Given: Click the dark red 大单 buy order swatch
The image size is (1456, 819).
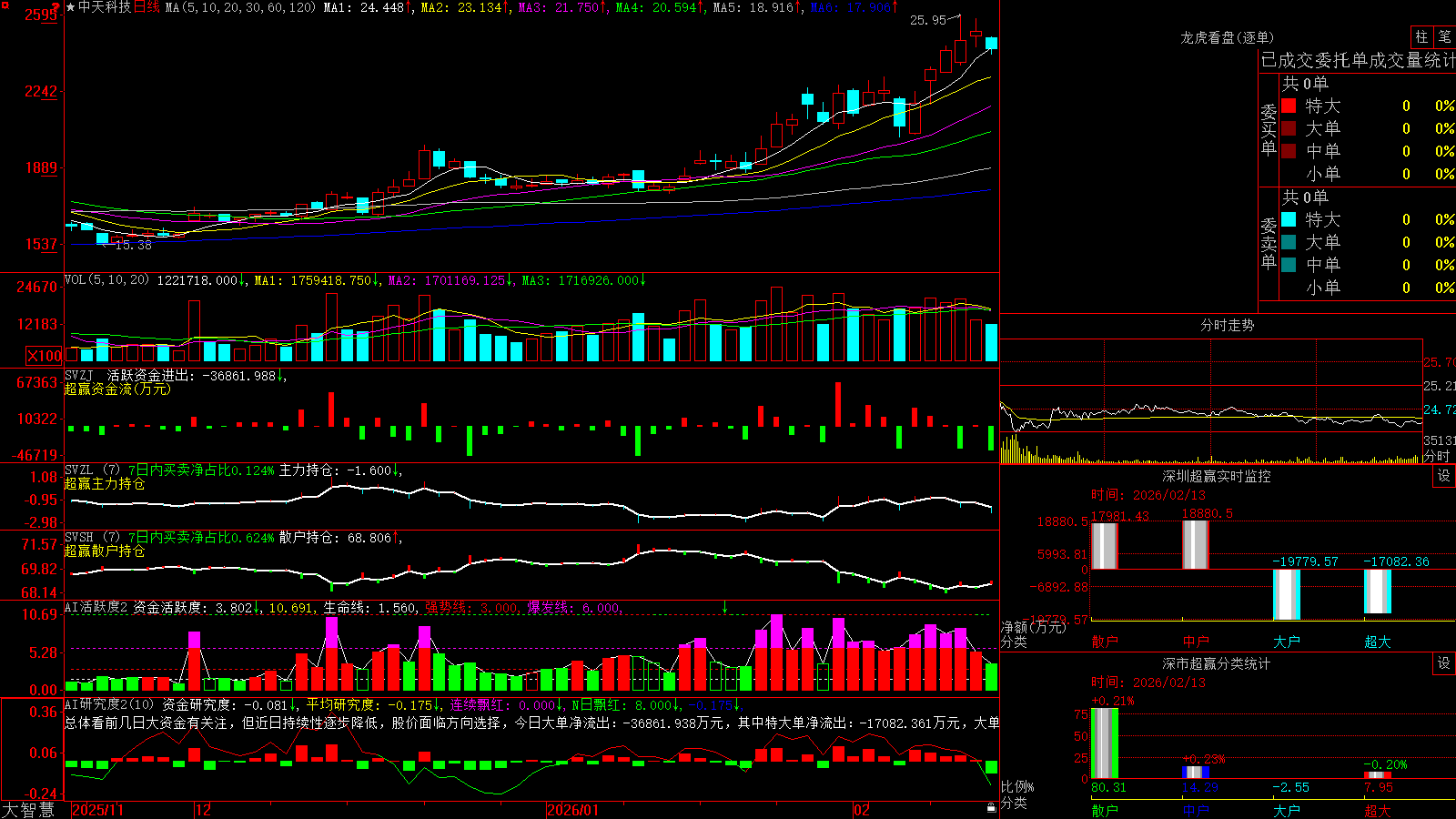Looking at the screenshot, I should click(x=1289, y=128).
